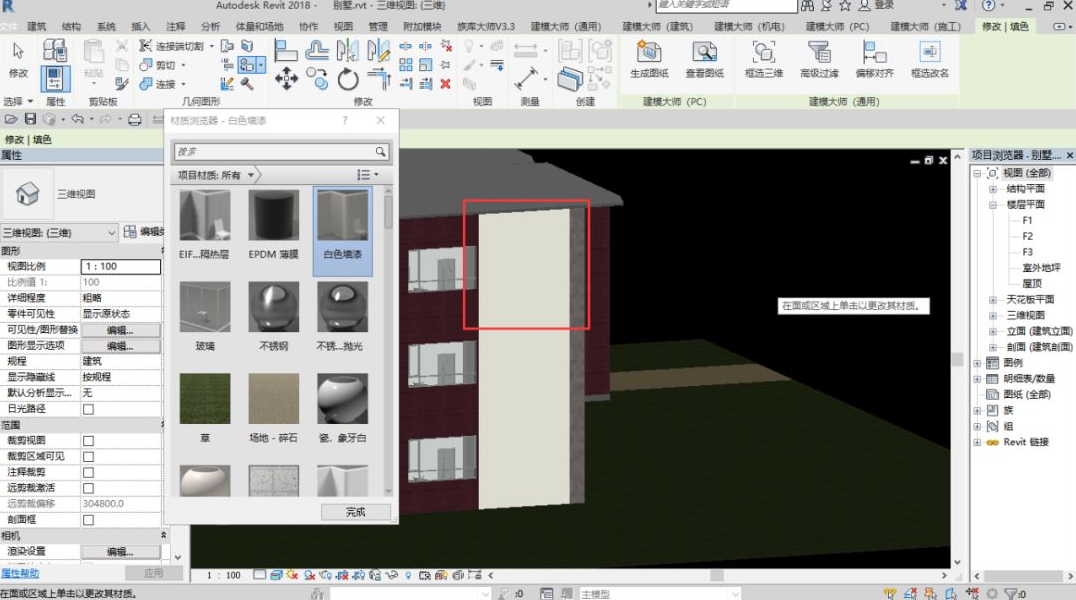Open the 族库大师V3.3 ribbon tab
1076x600 pixels.
[486, 27]
